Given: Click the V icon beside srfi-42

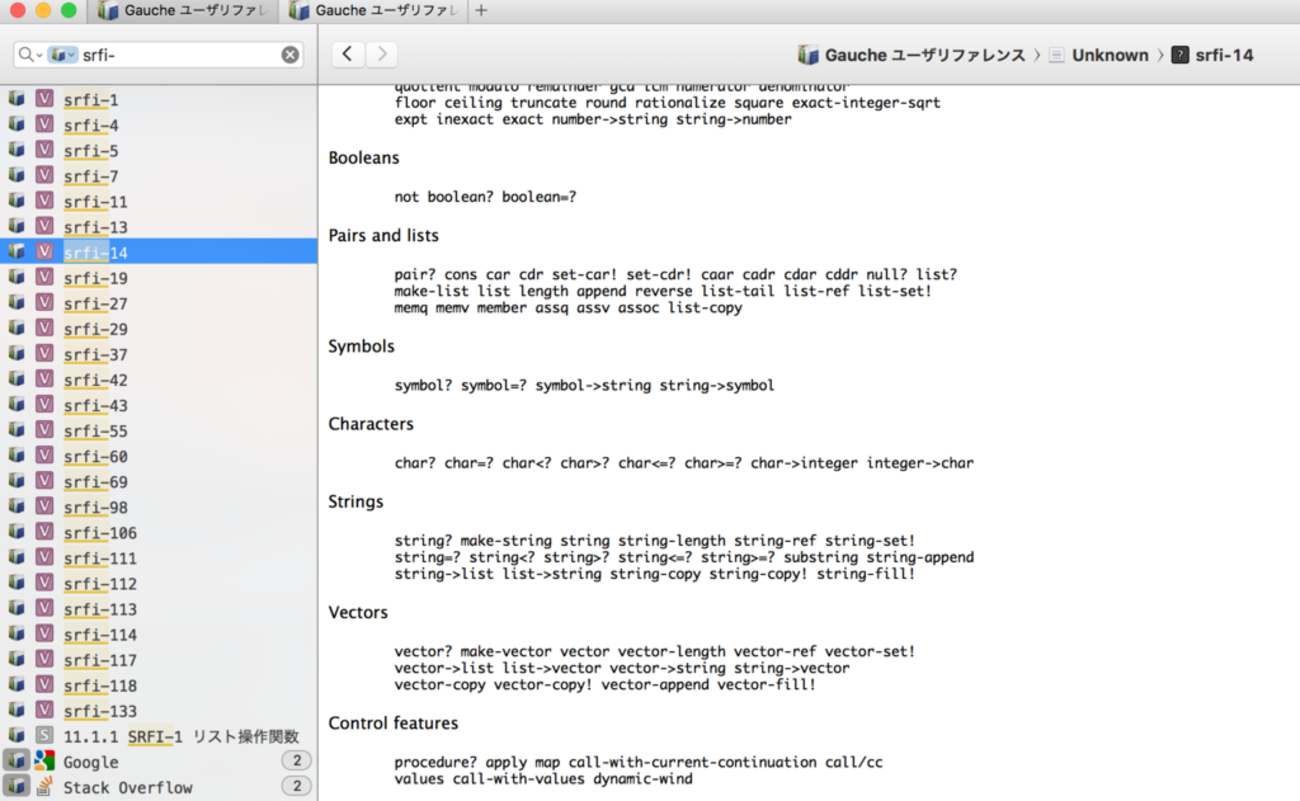Looking at the screenshot, I should [44, 379].
